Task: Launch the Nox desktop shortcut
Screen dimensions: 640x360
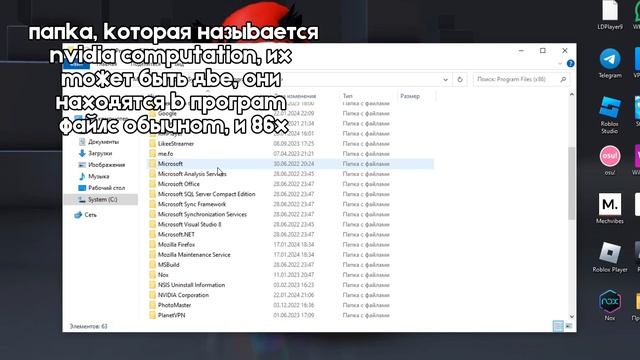Action: pos(610,305)
